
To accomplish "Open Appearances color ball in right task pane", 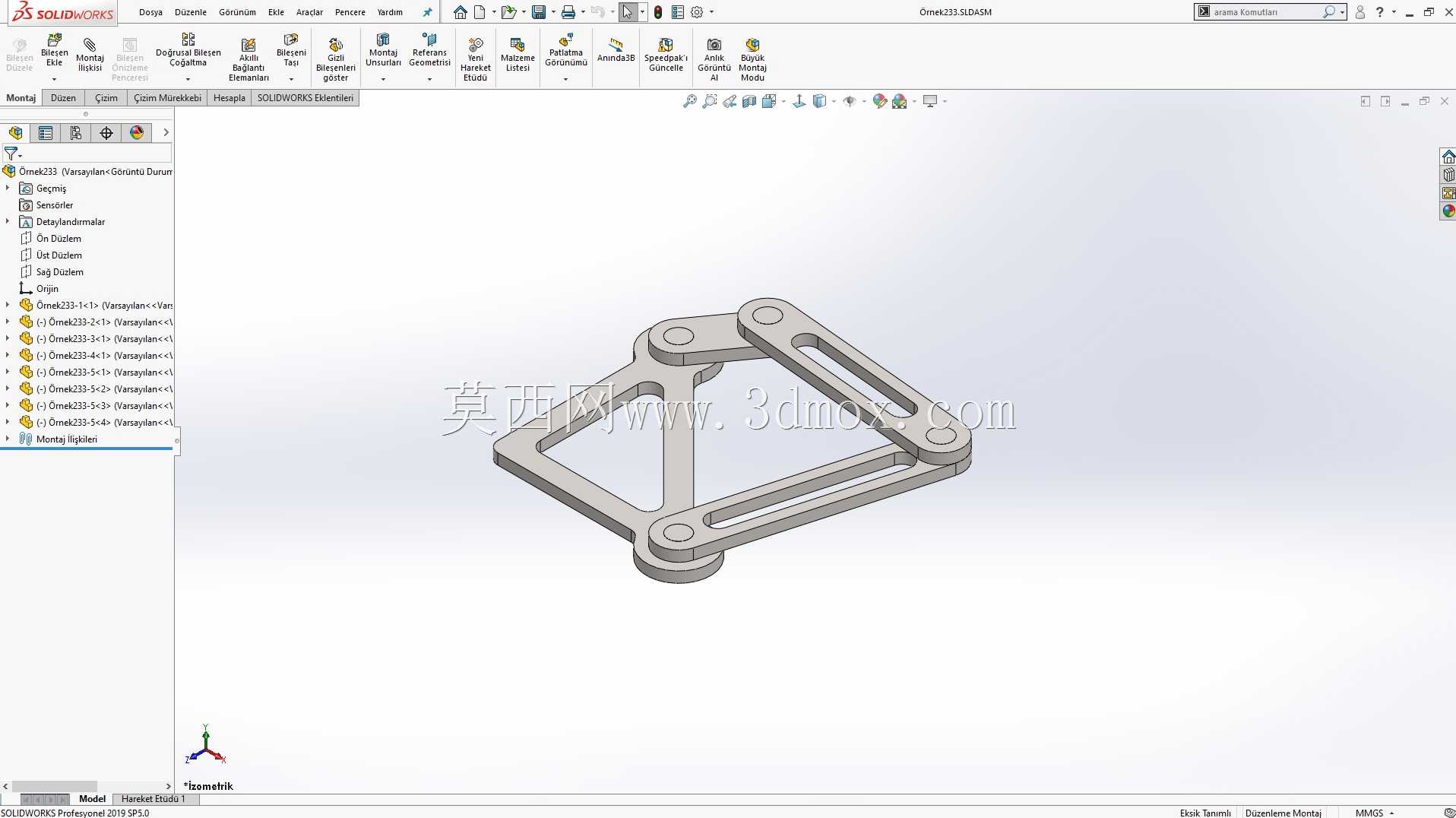I will click(x=1448, y=211).
